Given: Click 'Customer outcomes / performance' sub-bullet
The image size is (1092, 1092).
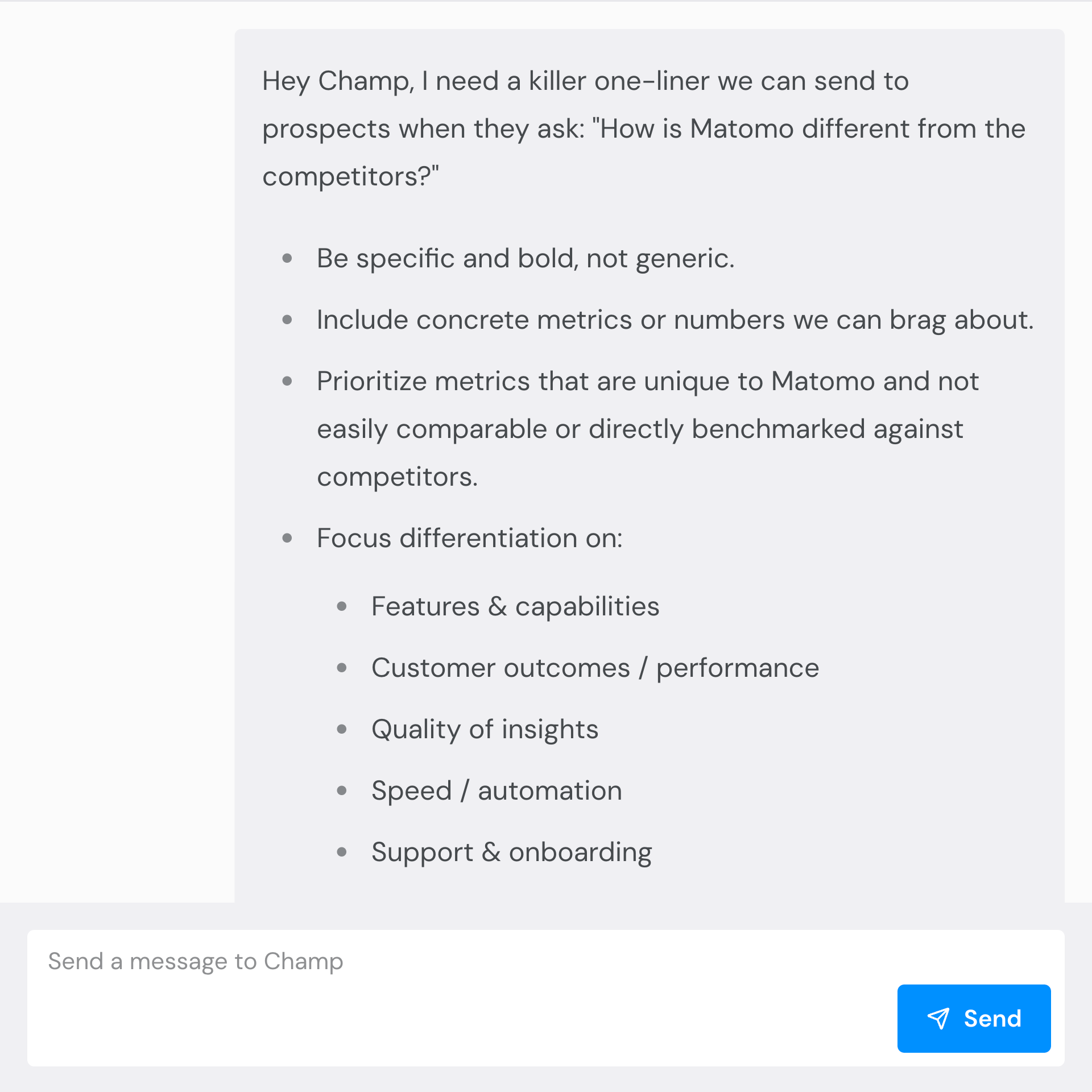Looking at the screenshot, I should (x=595, y=668).
